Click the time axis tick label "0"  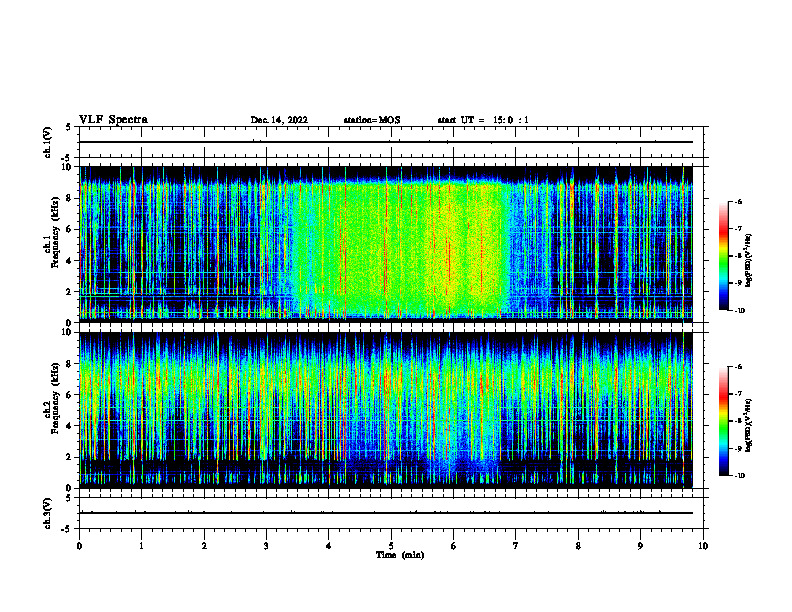(x=79, y=546)
